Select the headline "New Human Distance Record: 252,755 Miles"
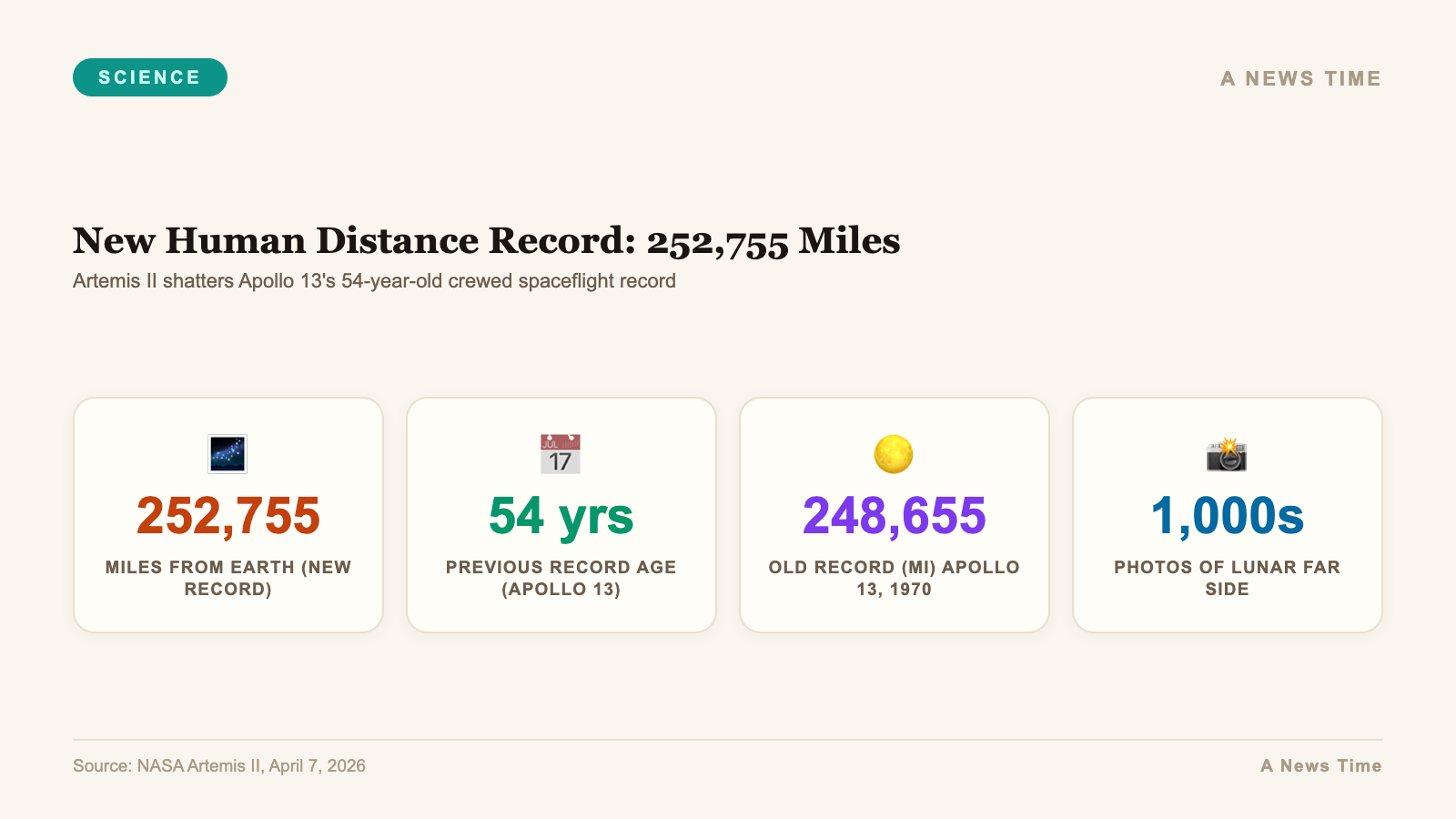 487,241
